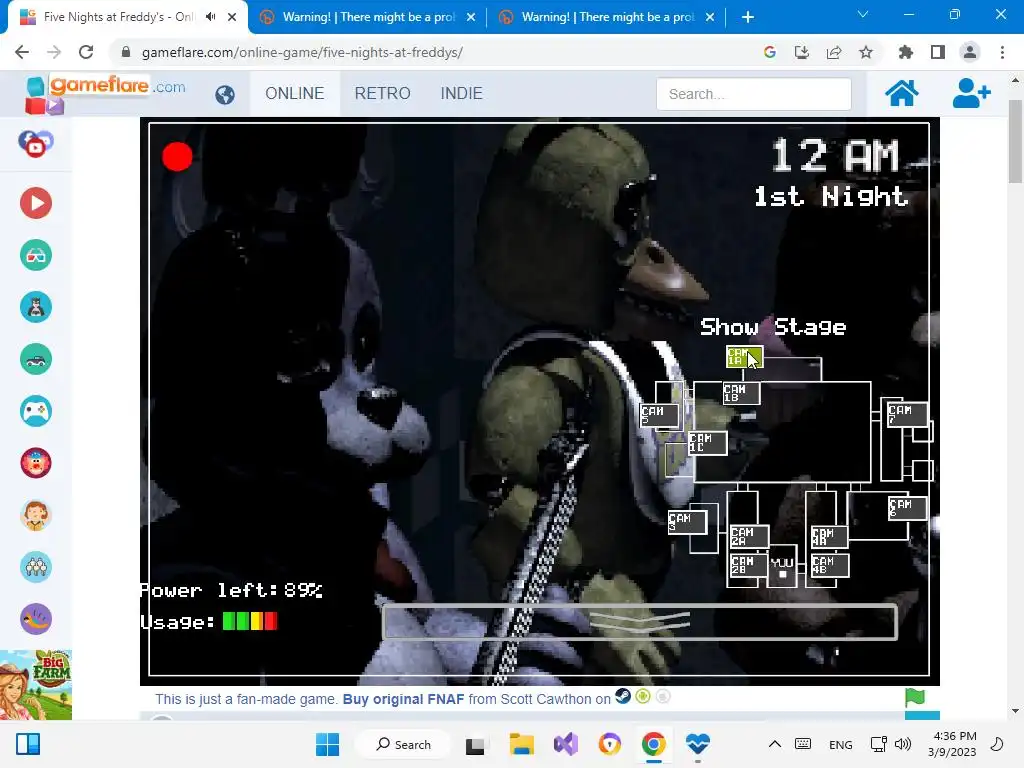
Task: Open the tab search chevron dropdown
Action: pos(863,14)
